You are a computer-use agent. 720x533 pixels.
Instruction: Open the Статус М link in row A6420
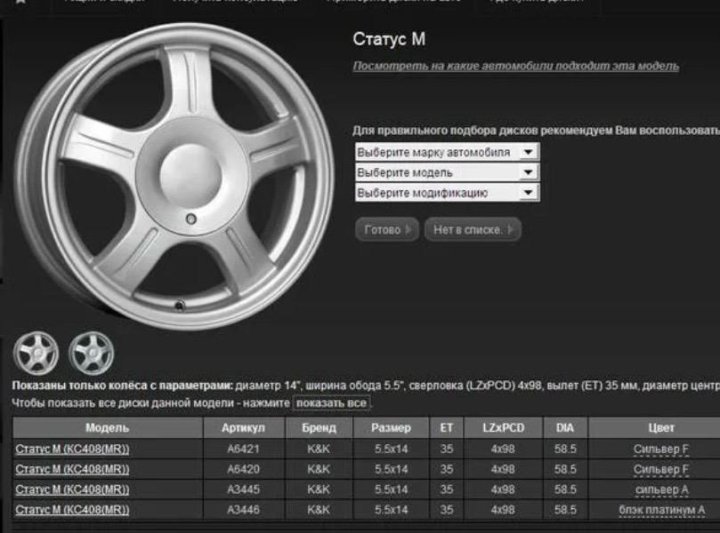click(72, 469)
